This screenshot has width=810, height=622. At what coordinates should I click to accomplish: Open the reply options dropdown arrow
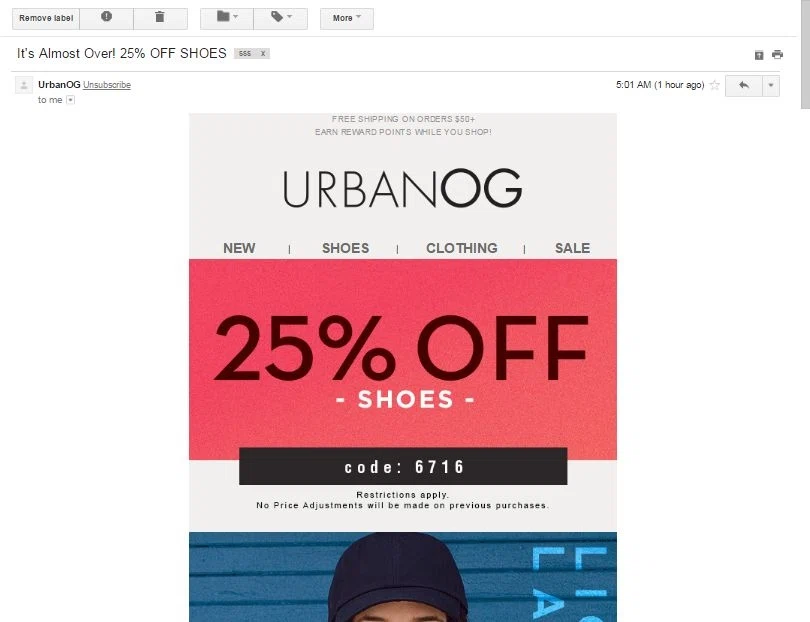pos(771,86)
